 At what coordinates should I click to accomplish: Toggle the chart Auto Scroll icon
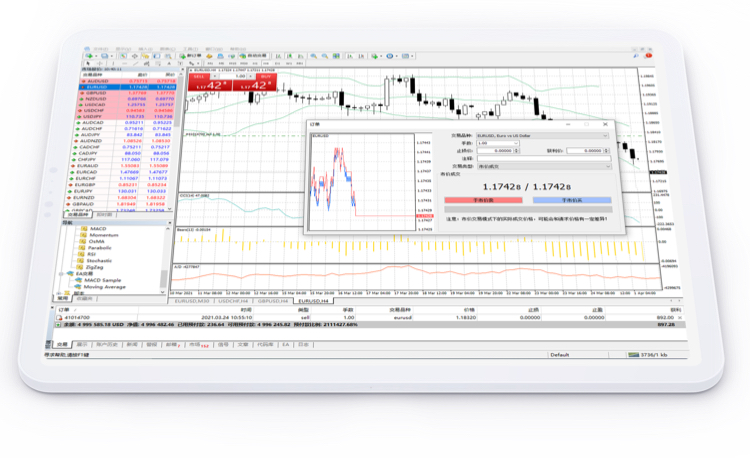coord(349,56)
